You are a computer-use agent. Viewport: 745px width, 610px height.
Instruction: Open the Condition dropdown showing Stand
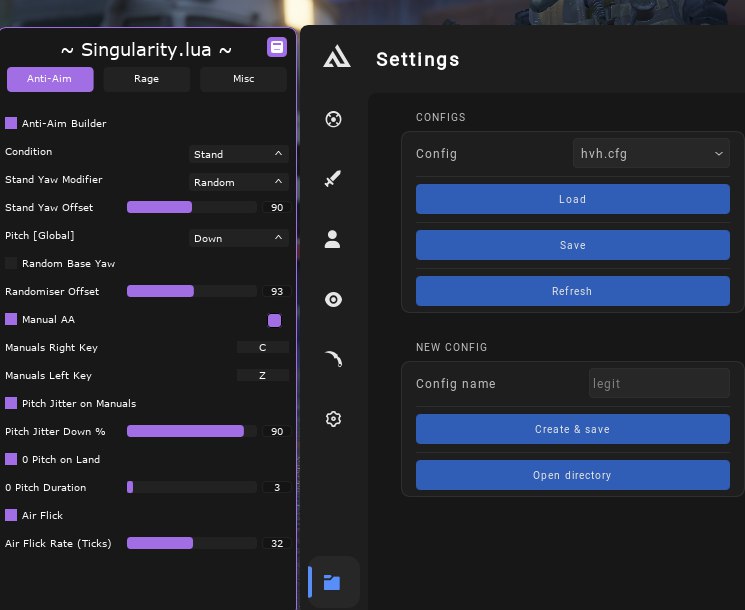(x=239, y=154)
